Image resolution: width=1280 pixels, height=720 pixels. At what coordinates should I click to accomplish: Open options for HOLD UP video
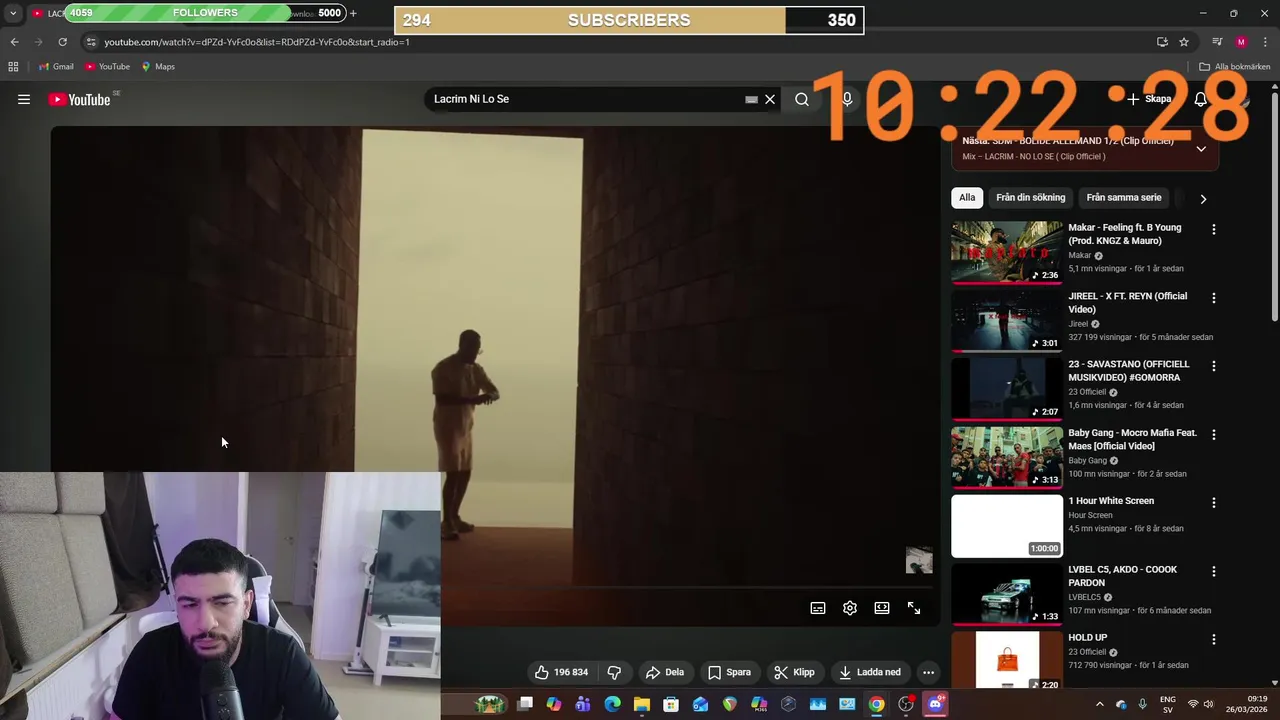pyautogui.click(x=1214, y=640)
